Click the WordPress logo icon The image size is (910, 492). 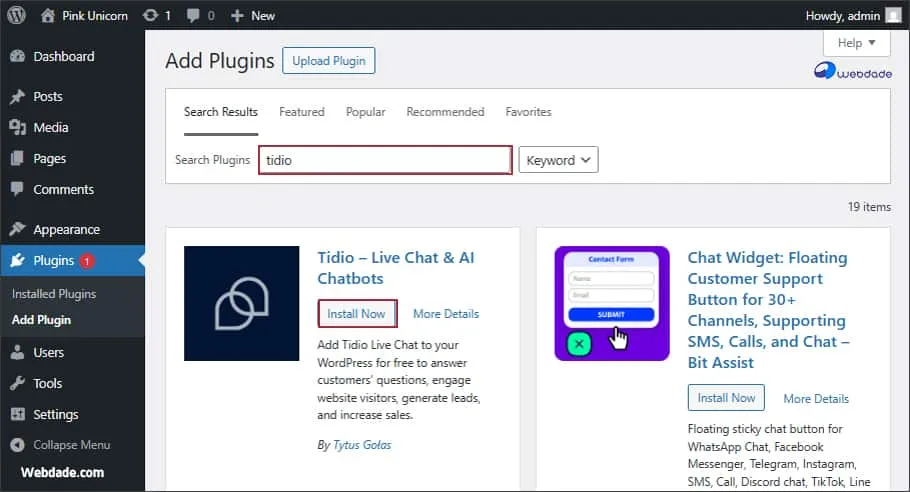tap(17, 16)
